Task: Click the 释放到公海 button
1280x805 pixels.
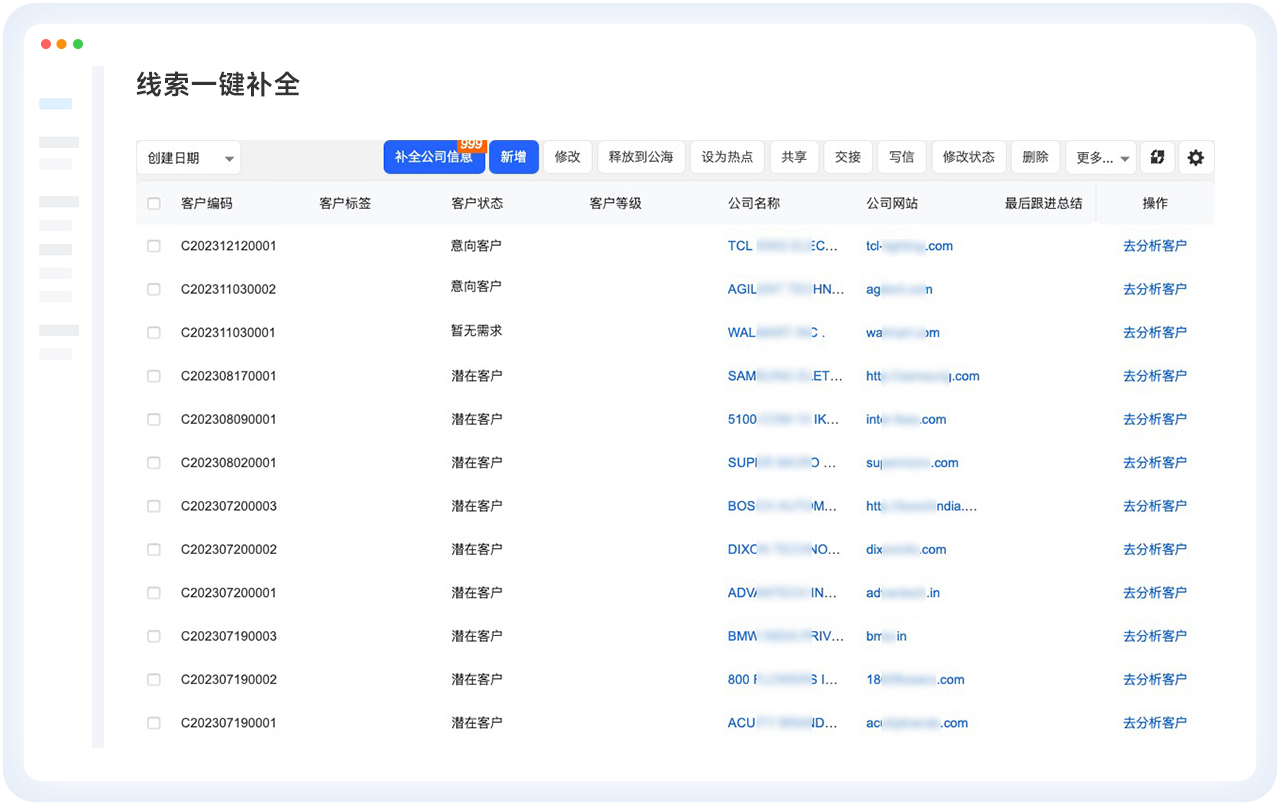Action: click(x=641, y=157)
